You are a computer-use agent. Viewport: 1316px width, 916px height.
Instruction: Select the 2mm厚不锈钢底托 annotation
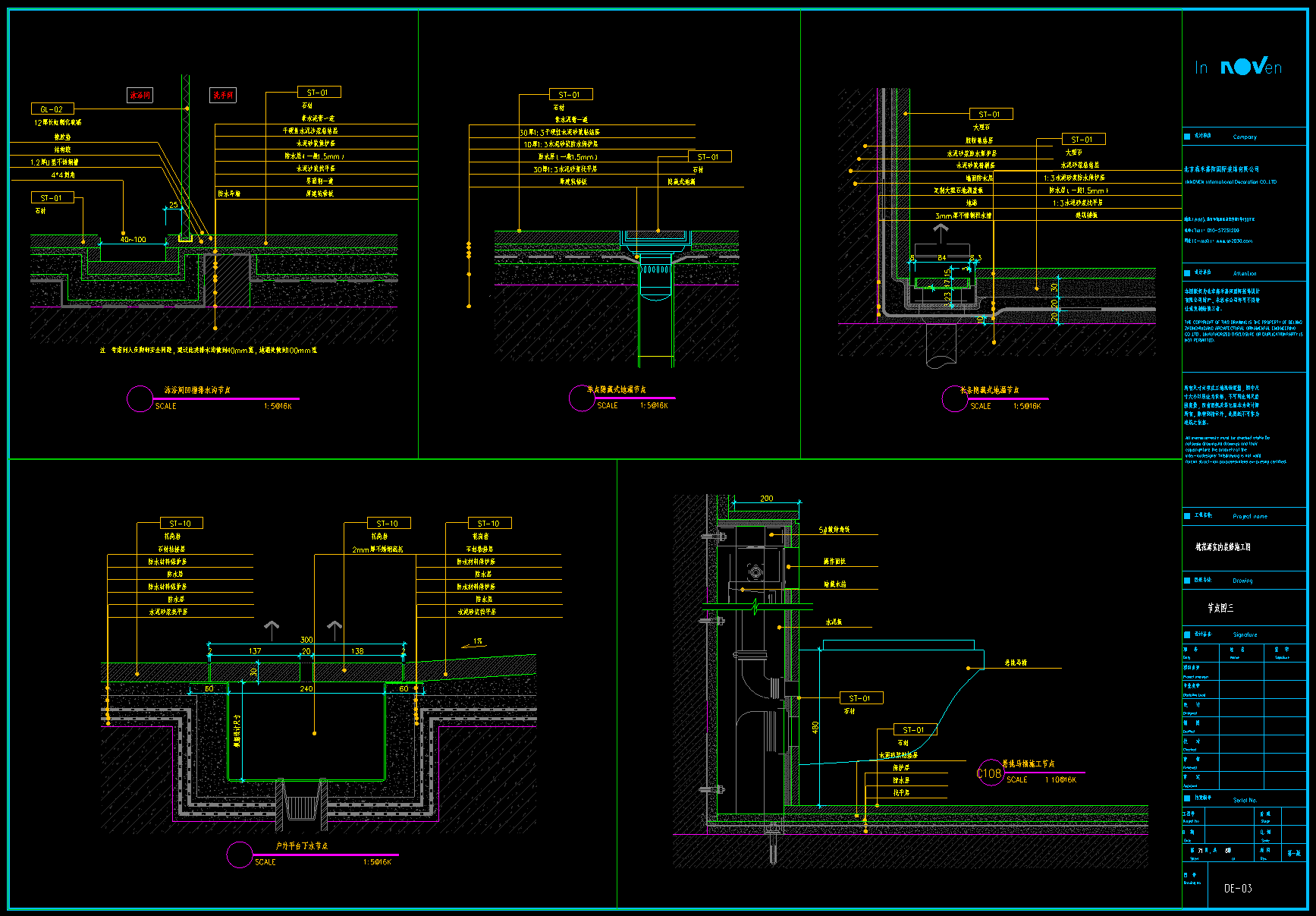click(x=378, y=549)
